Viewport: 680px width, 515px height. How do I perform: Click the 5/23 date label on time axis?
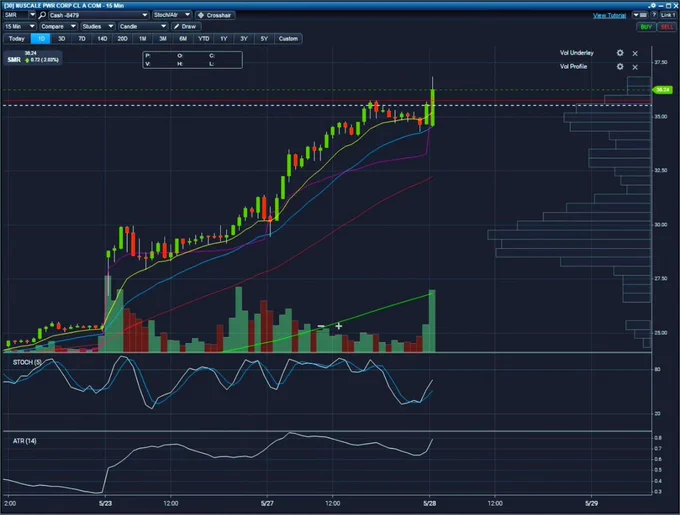pyautogui.click(x=105, y=503)
